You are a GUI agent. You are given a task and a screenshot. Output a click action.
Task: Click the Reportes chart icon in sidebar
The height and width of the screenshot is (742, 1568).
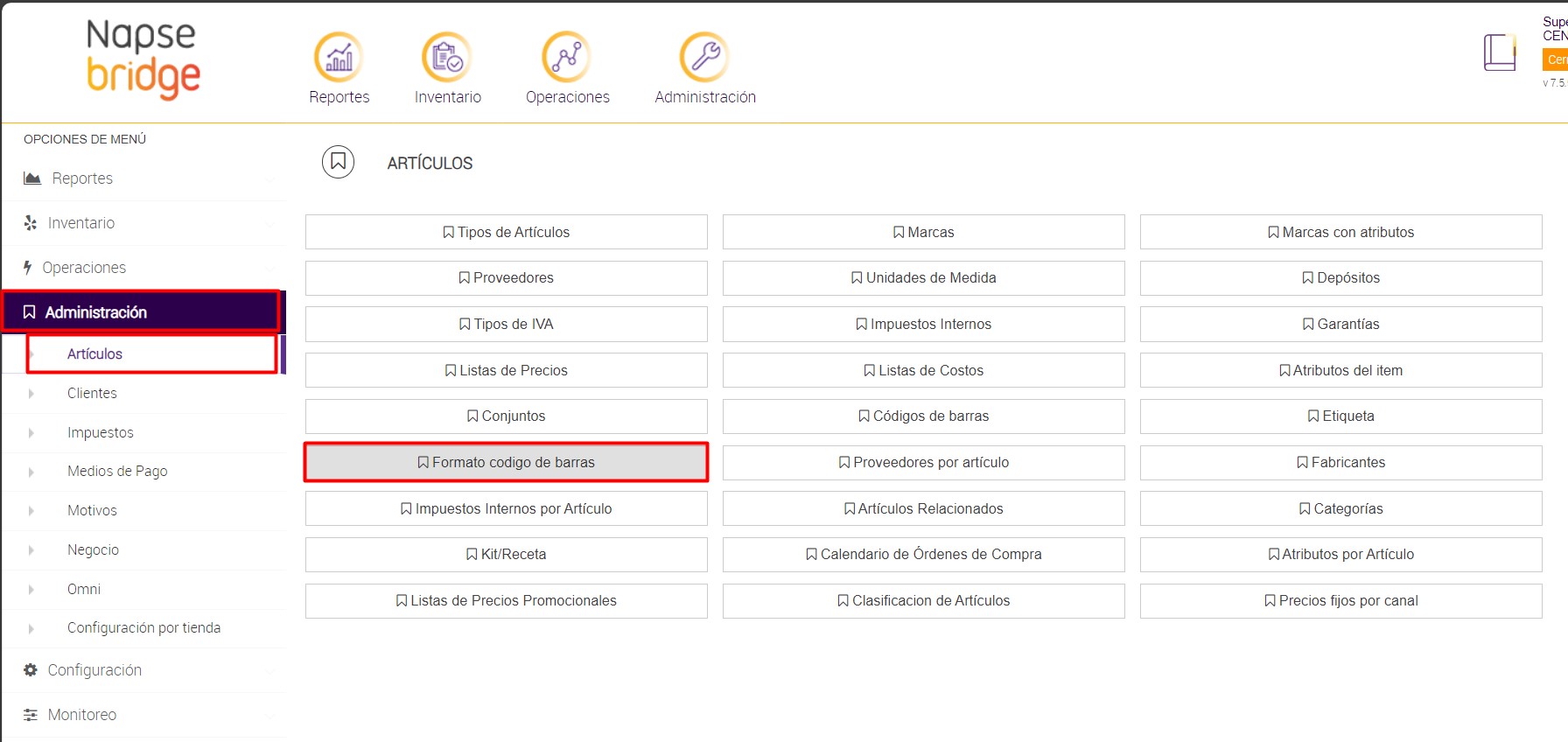[32, 178]
